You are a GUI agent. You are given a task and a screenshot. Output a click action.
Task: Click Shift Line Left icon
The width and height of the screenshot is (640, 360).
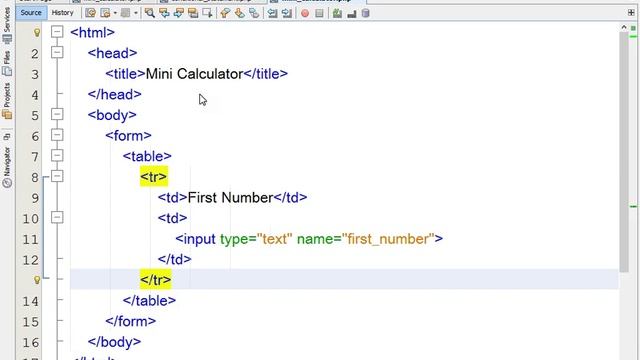tap(272, 13)
